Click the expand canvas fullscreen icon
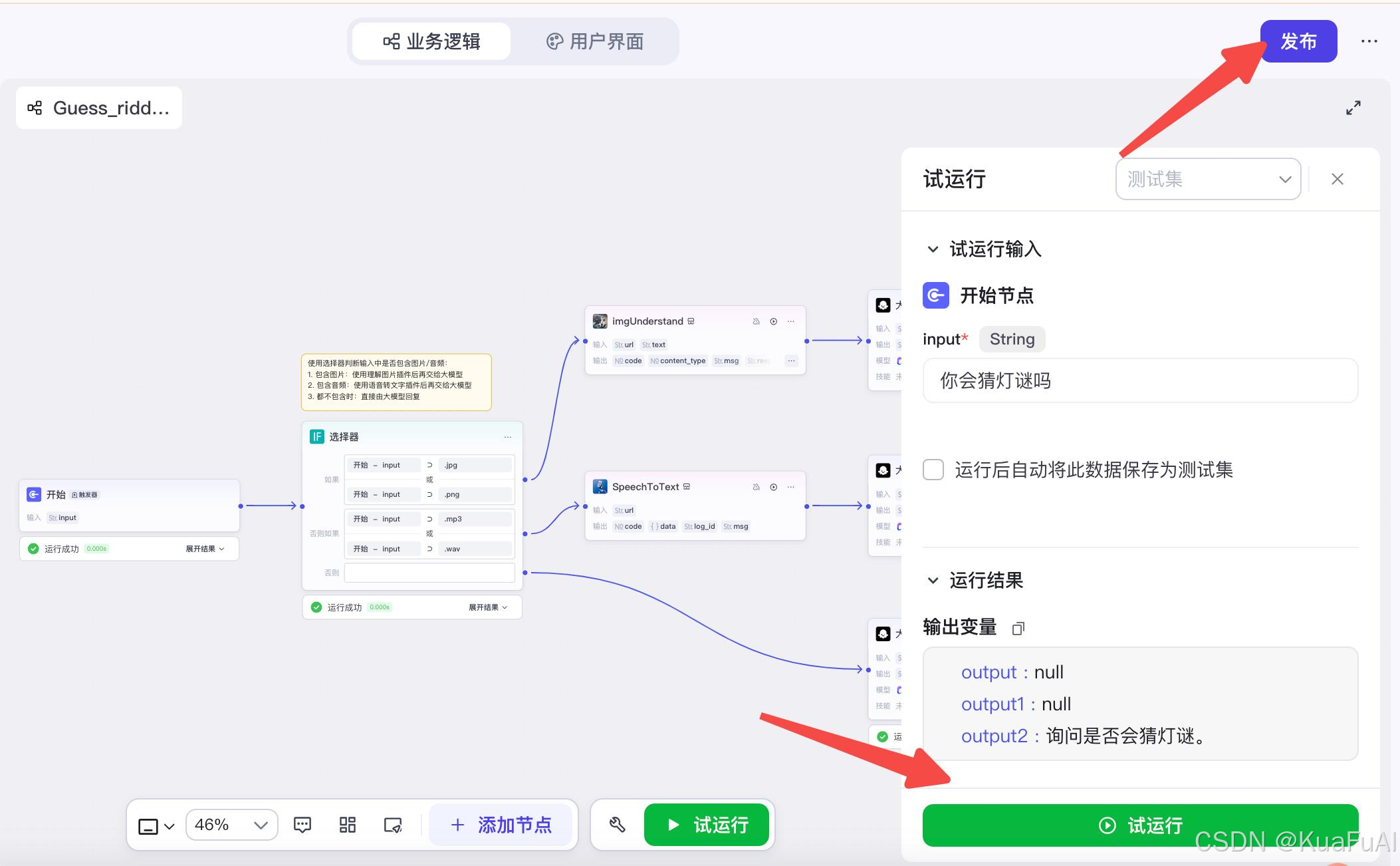 point(1353,108)
